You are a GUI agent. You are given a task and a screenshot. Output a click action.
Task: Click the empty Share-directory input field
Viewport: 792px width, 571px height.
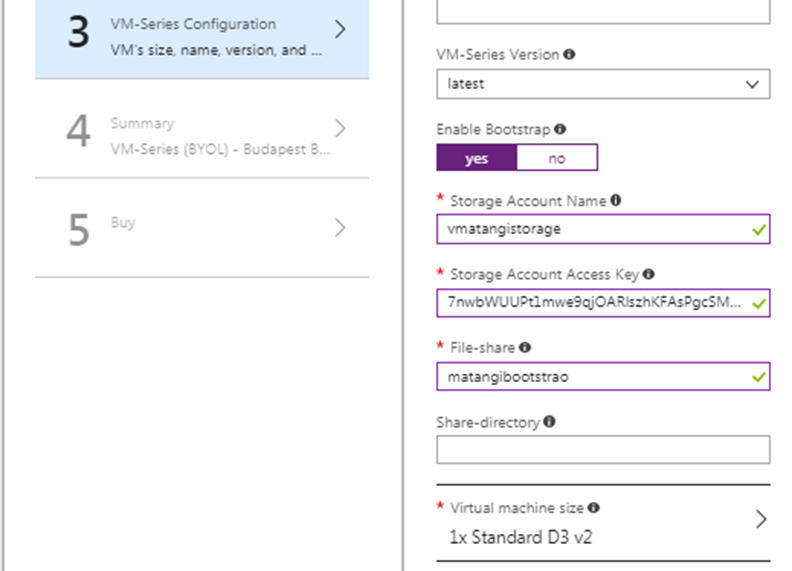point(603,450)
